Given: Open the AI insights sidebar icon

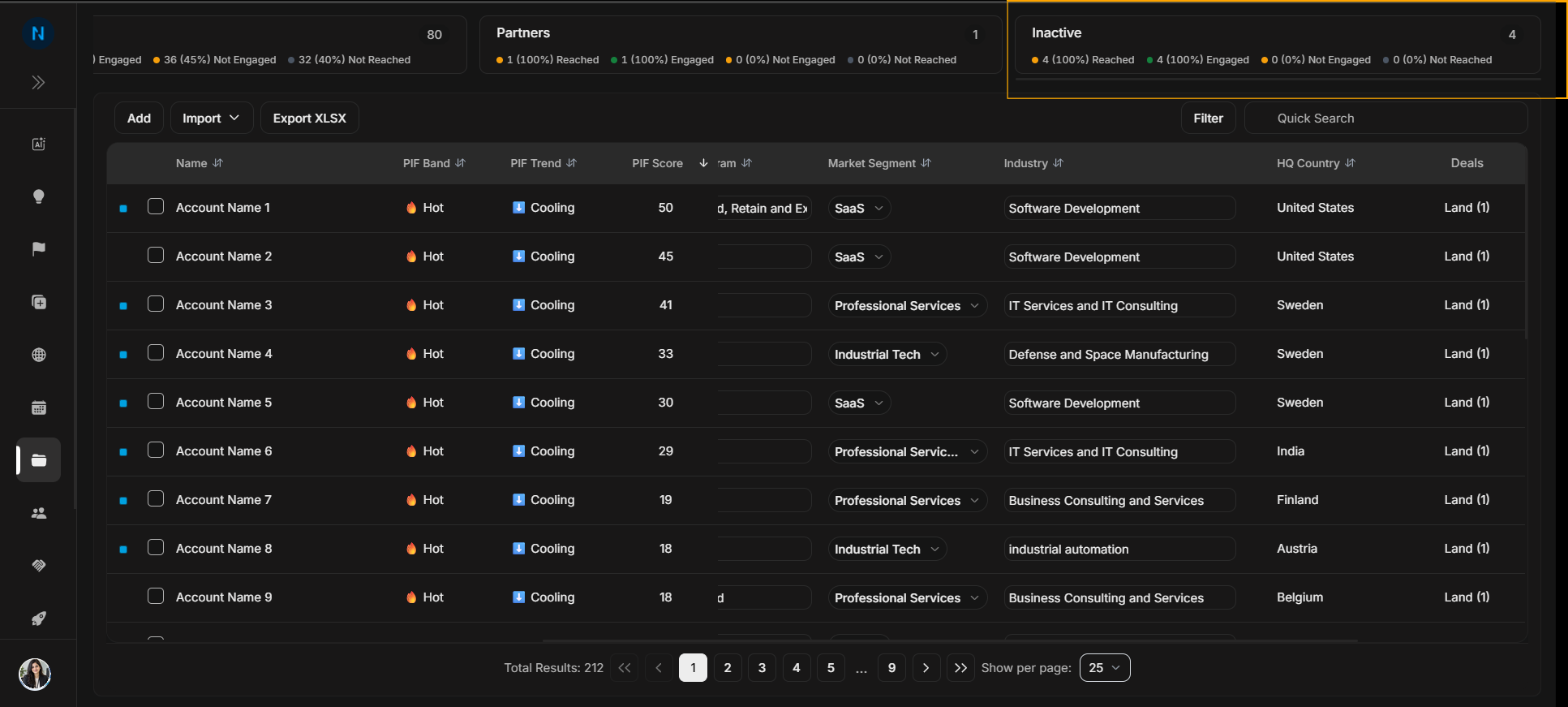Looking at the screenshot, I should 38,144.
